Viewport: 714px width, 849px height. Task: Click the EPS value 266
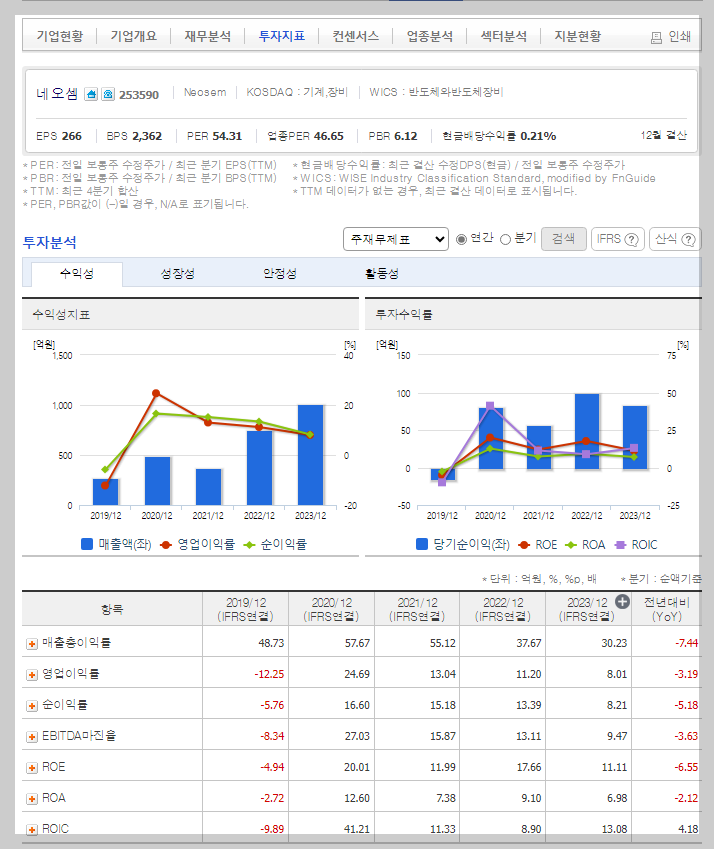click(x=71, y=136)
